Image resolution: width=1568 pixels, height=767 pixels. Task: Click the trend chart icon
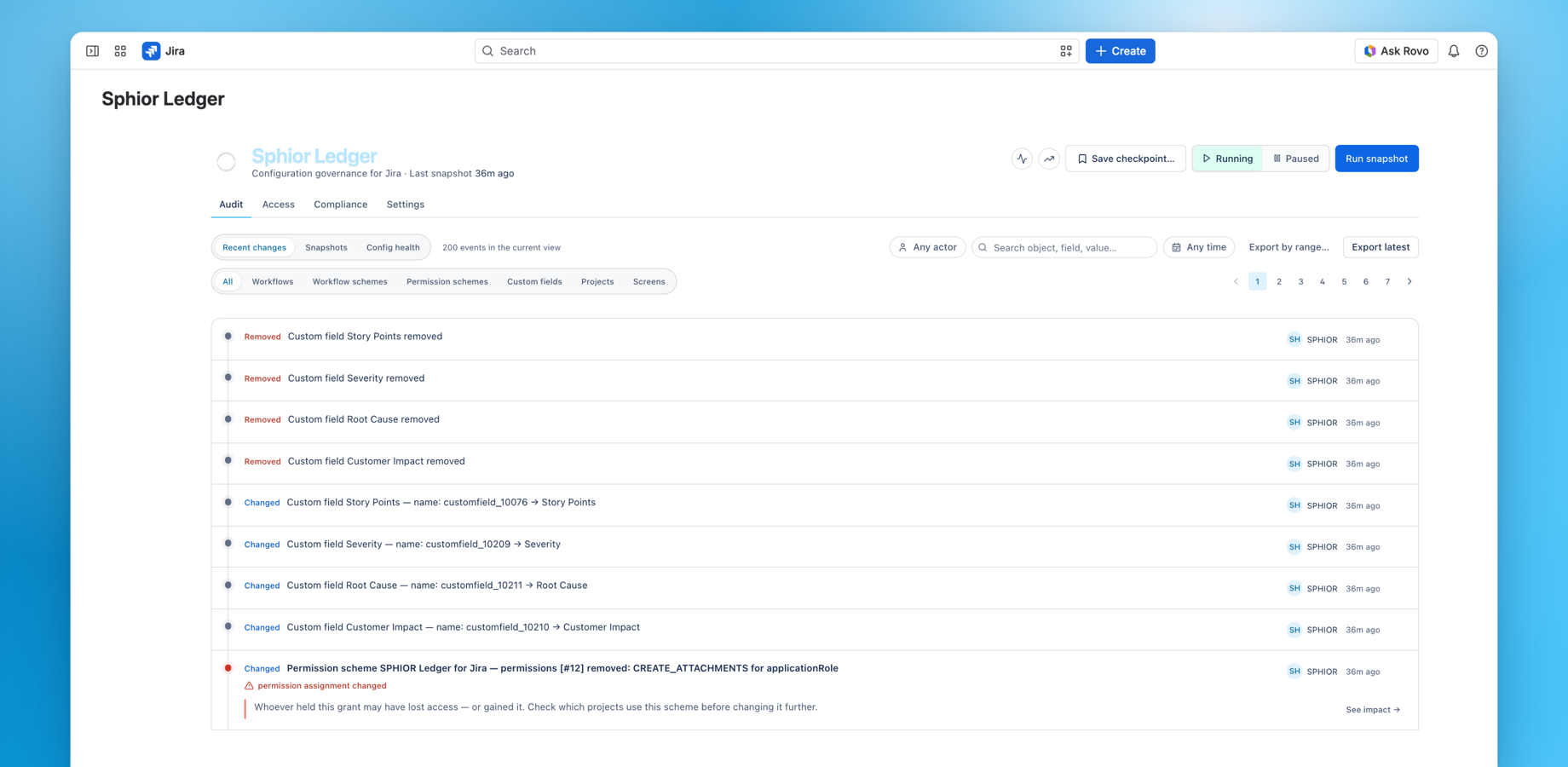(x=1049, y=159)
